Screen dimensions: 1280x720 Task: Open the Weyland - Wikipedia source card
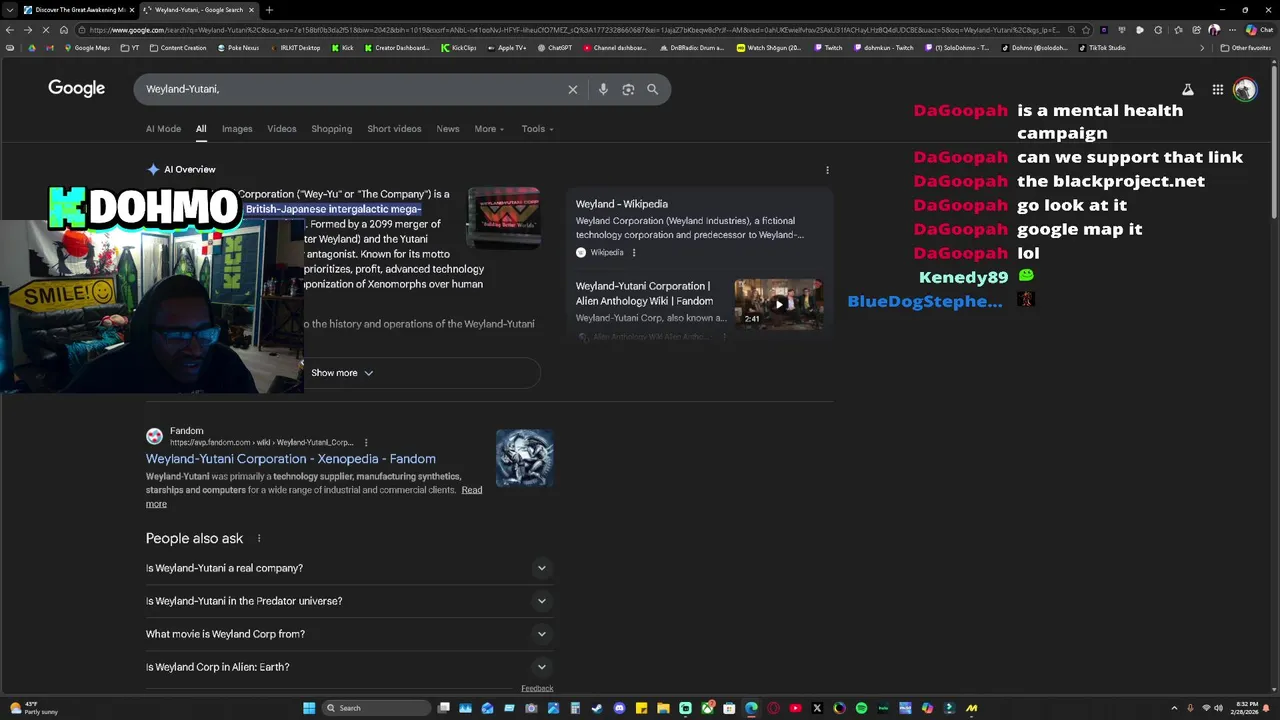699,227
